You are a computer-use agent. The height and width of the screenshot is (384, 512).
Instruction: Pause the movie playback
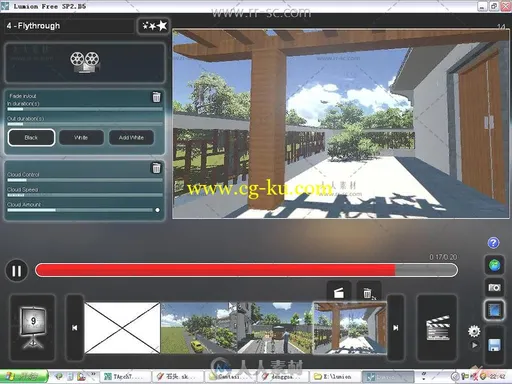(16, 271)
